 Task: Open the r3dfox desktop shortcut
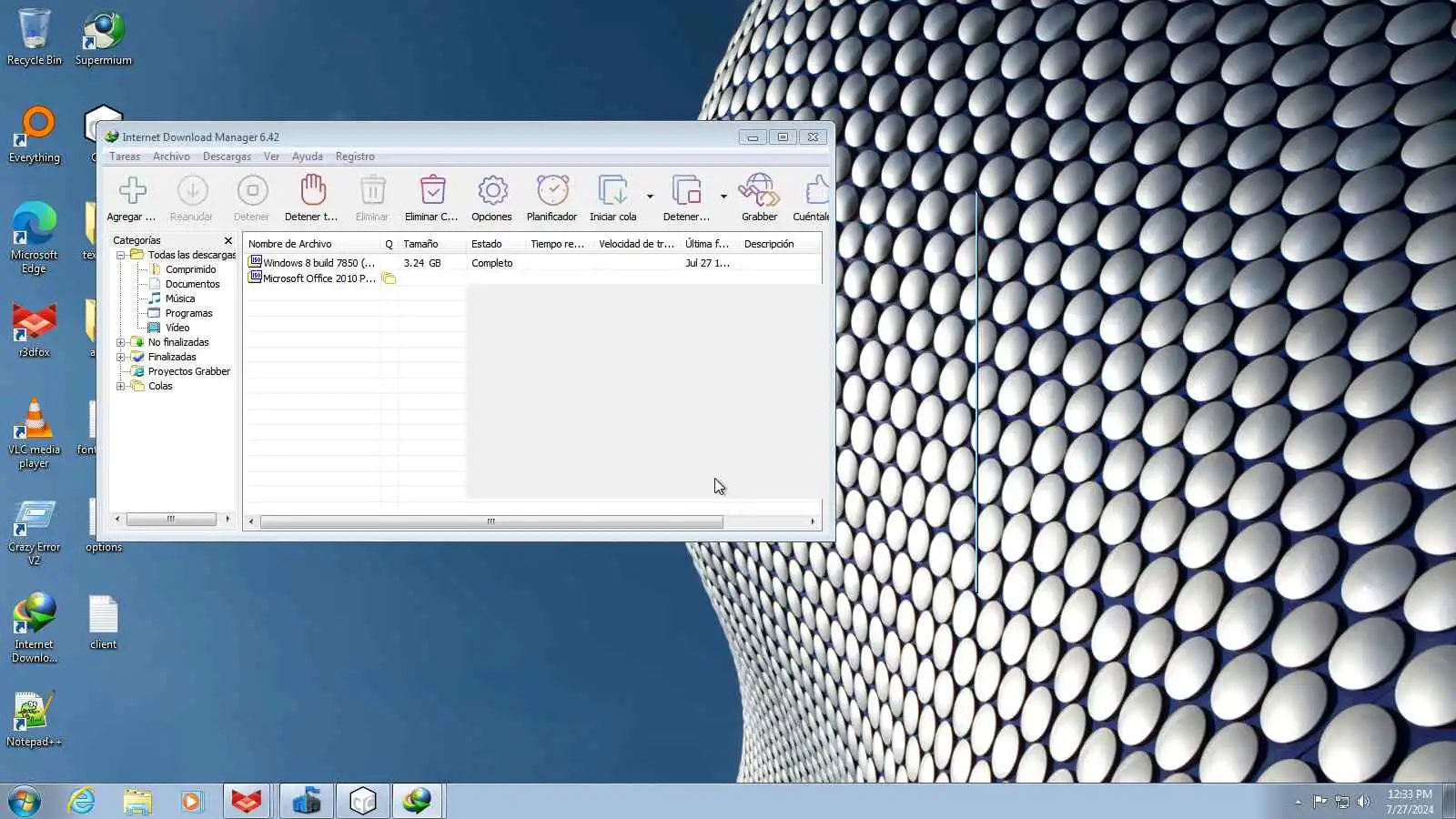tap(35, 329)
